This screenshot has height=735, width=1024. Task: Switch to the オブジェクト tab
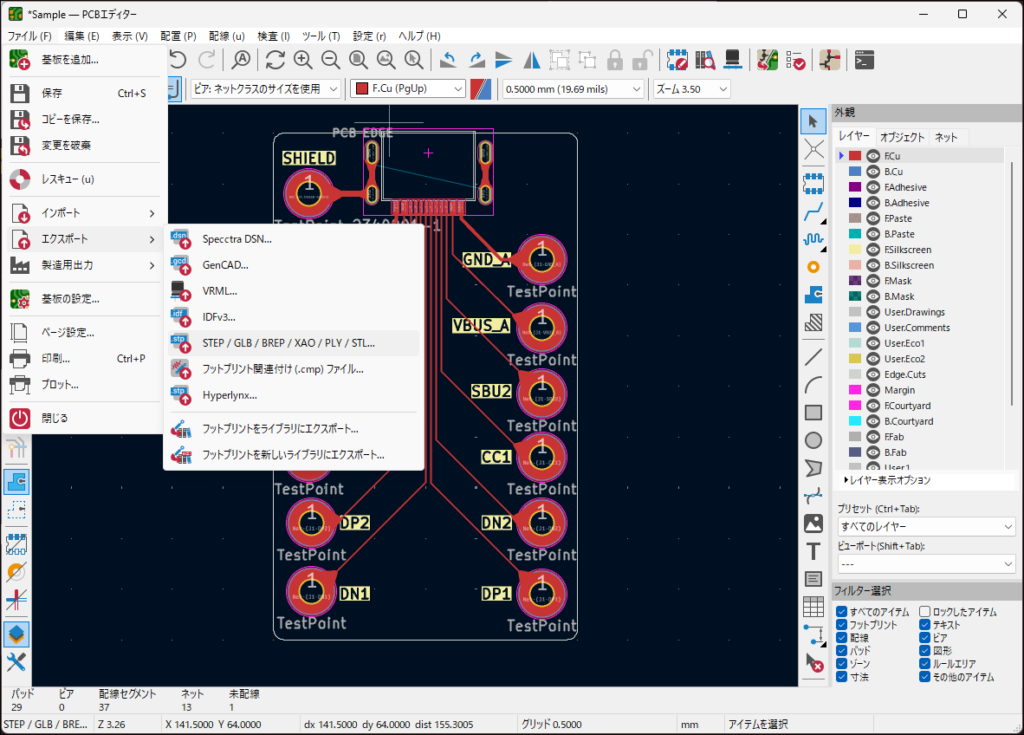tap(902, 137)
